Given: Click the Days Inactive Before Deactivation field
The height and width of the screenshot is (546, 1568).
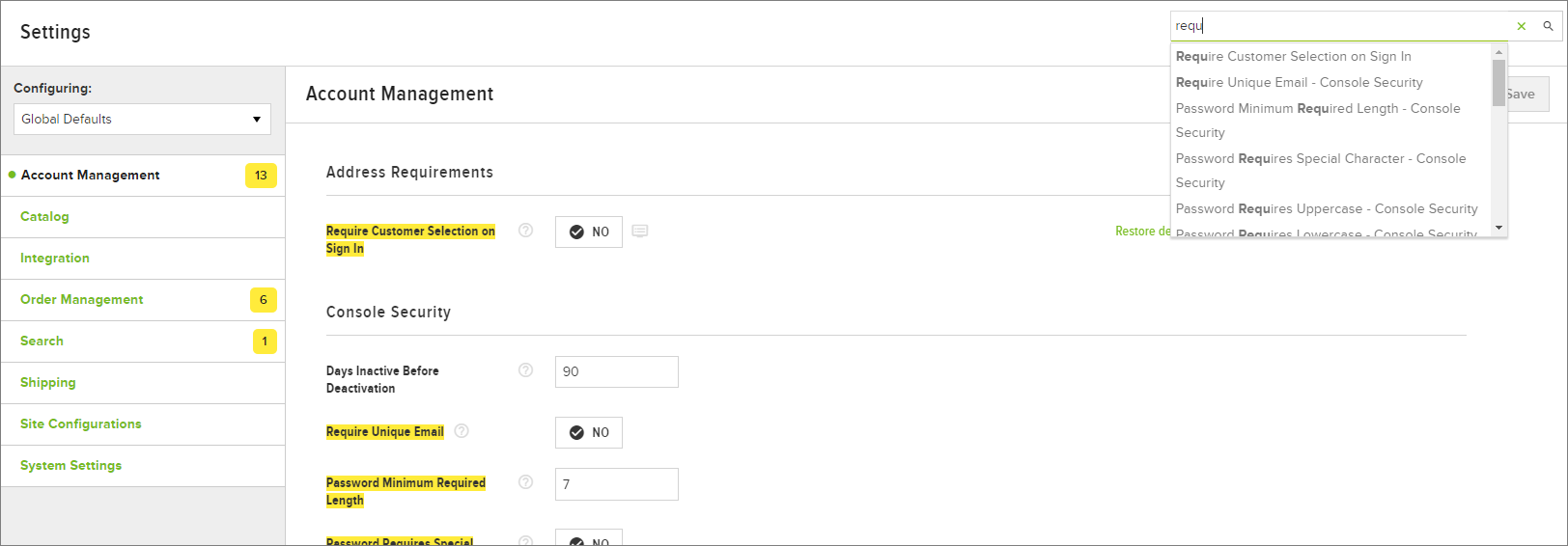Looking at the screenshot, I should (616, 372).
